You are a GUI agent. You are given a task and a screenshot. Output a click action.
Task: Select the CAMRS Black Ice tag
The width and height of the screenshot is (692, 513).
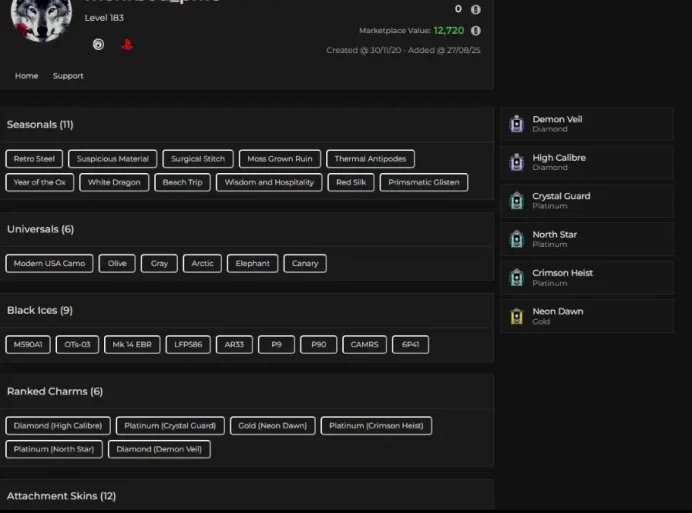pos(365,344)
